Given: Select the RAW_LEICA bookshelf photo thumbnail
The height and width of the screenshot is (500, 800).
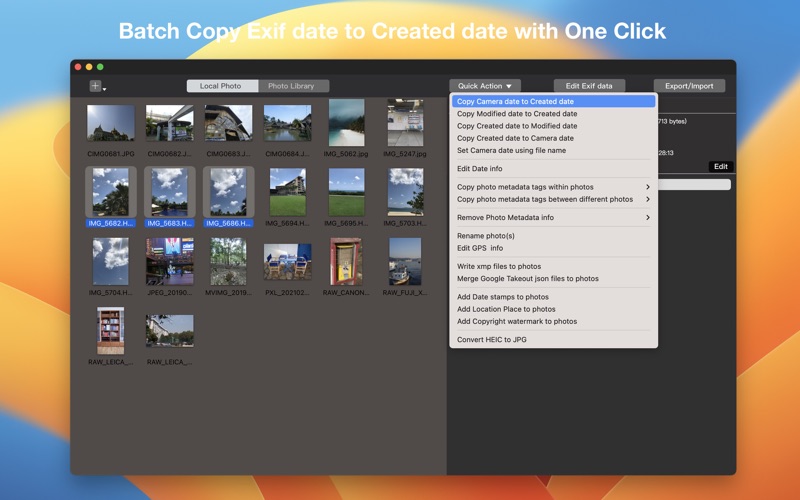Looking at the screenshot, I should click(111, 331).
